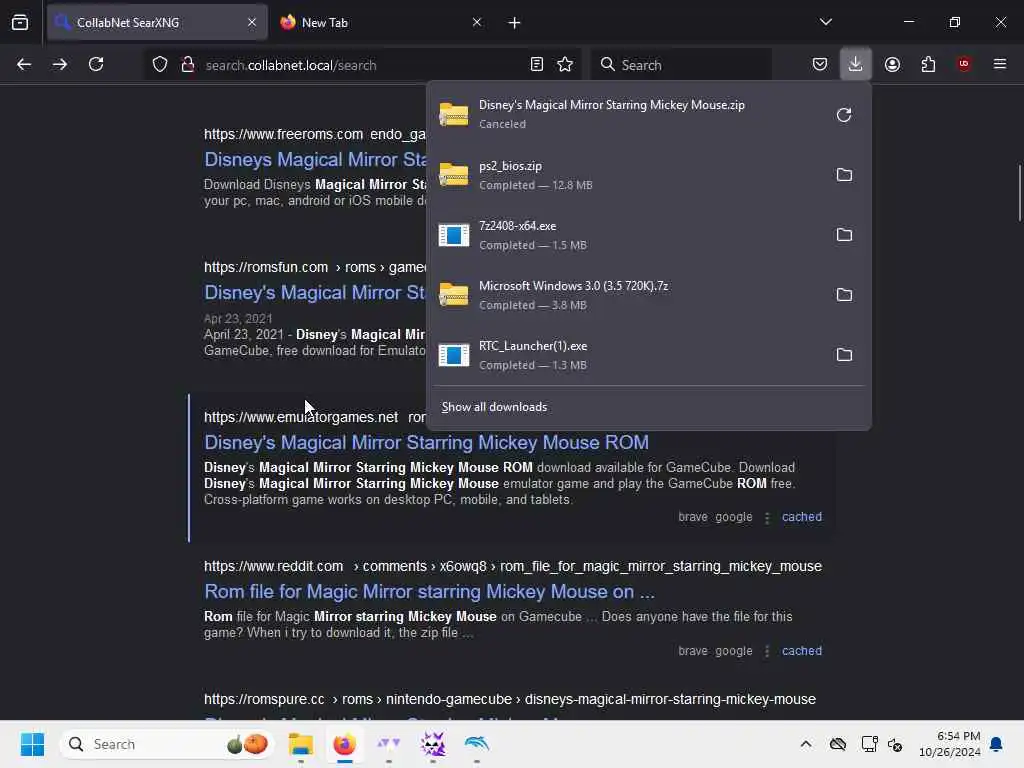Close the New Tab tab
The image size is (1024, 768).
tap(477, 22)
